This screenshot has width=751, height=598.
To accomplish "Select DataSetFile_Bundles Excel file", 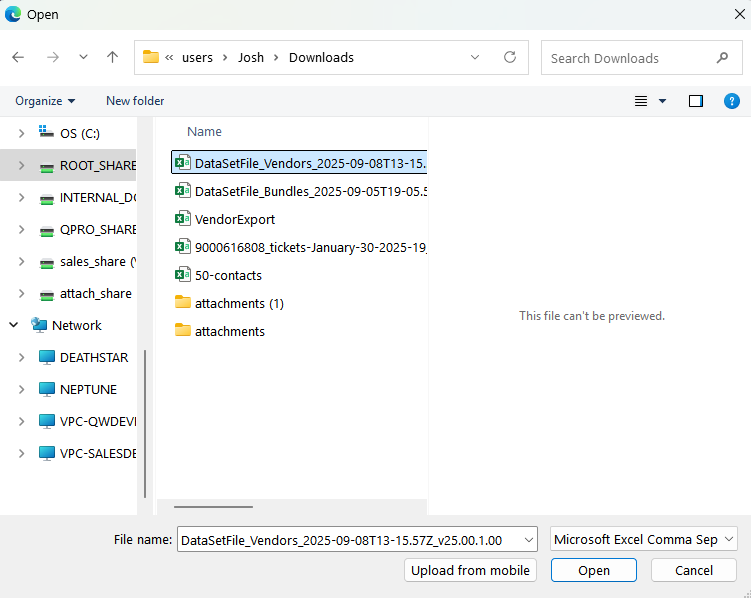I will (x=310, y=191).
